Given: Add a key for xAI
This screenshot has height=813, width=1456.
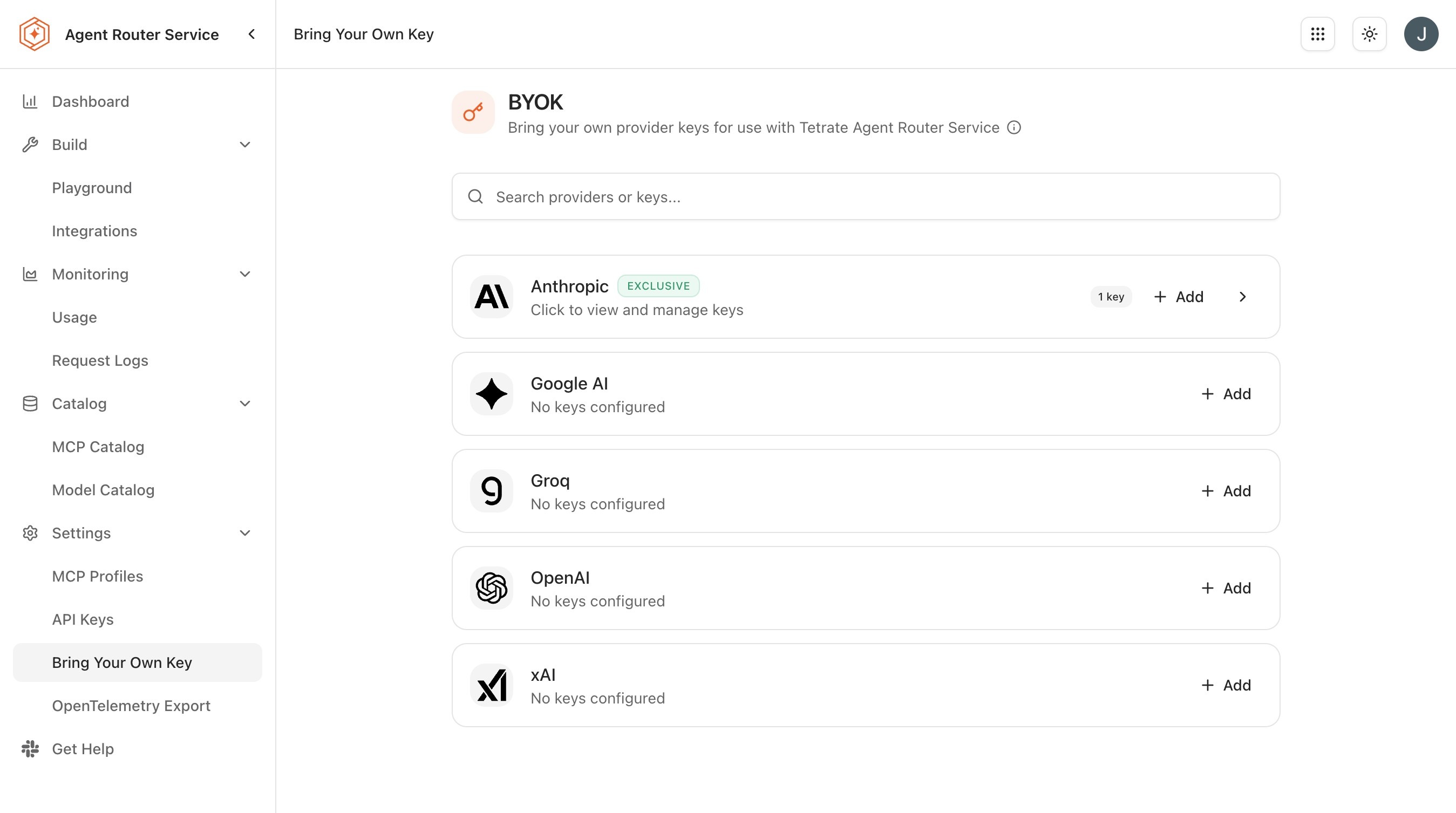Looking at the screenshot, I should 1226,685.
